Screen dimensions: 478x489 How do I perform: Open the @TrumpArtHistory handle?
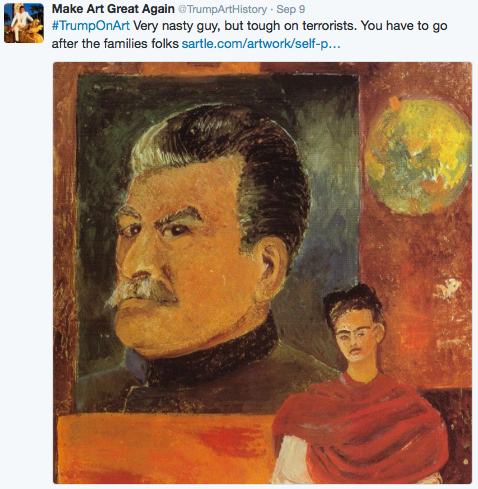222,10
